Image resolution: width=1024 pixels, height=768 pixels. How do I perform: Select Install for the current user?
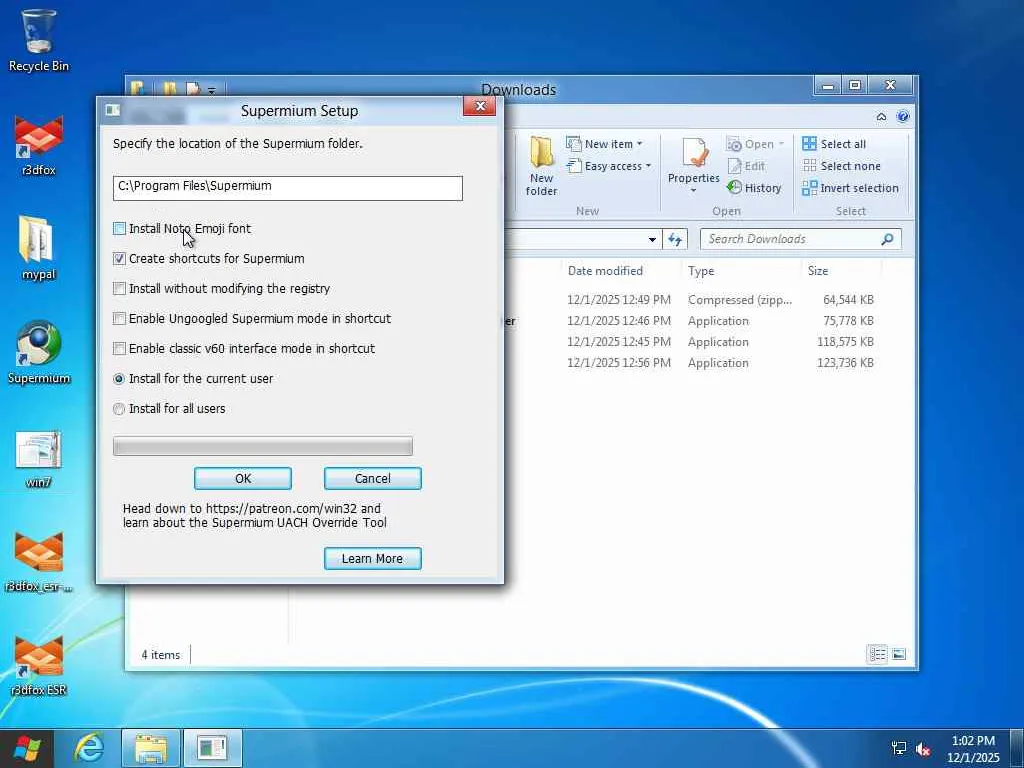(119, 379)
